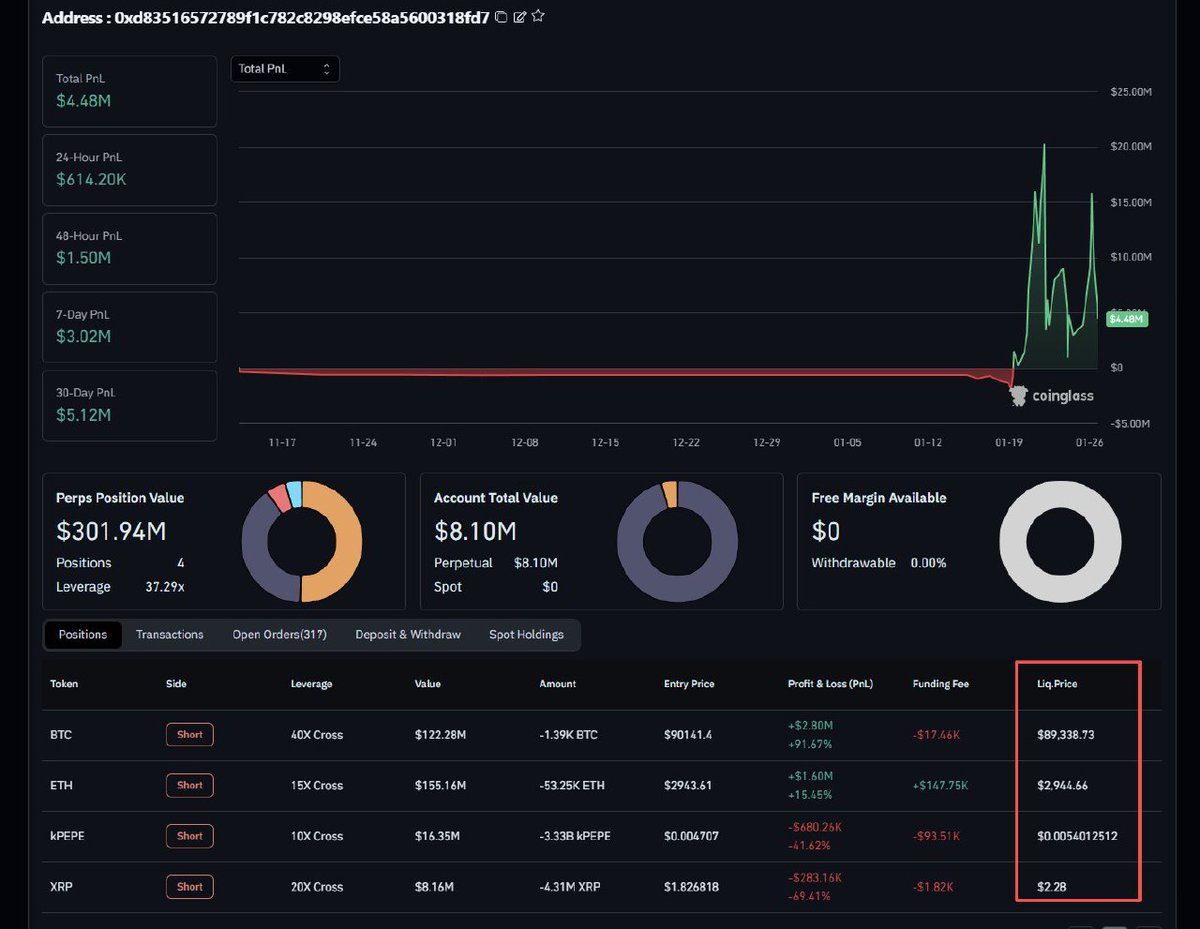Click the kPEPE liquidation price value
This screenshot has width=1200, height=929.
pyautogui.click(x=1077, y=836)
